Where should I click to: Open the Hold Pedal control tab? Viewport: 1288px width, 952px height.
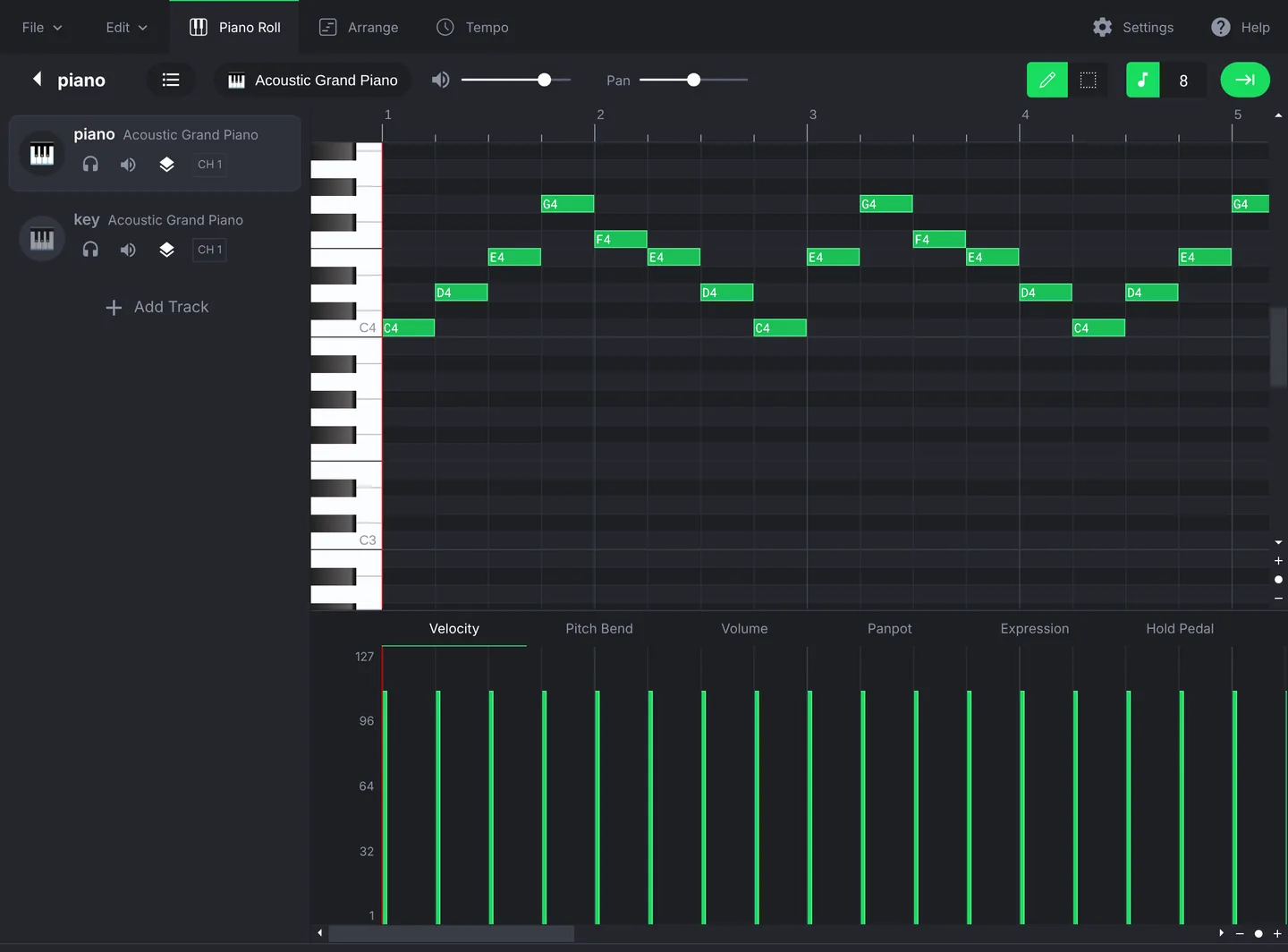[1180, 628]
